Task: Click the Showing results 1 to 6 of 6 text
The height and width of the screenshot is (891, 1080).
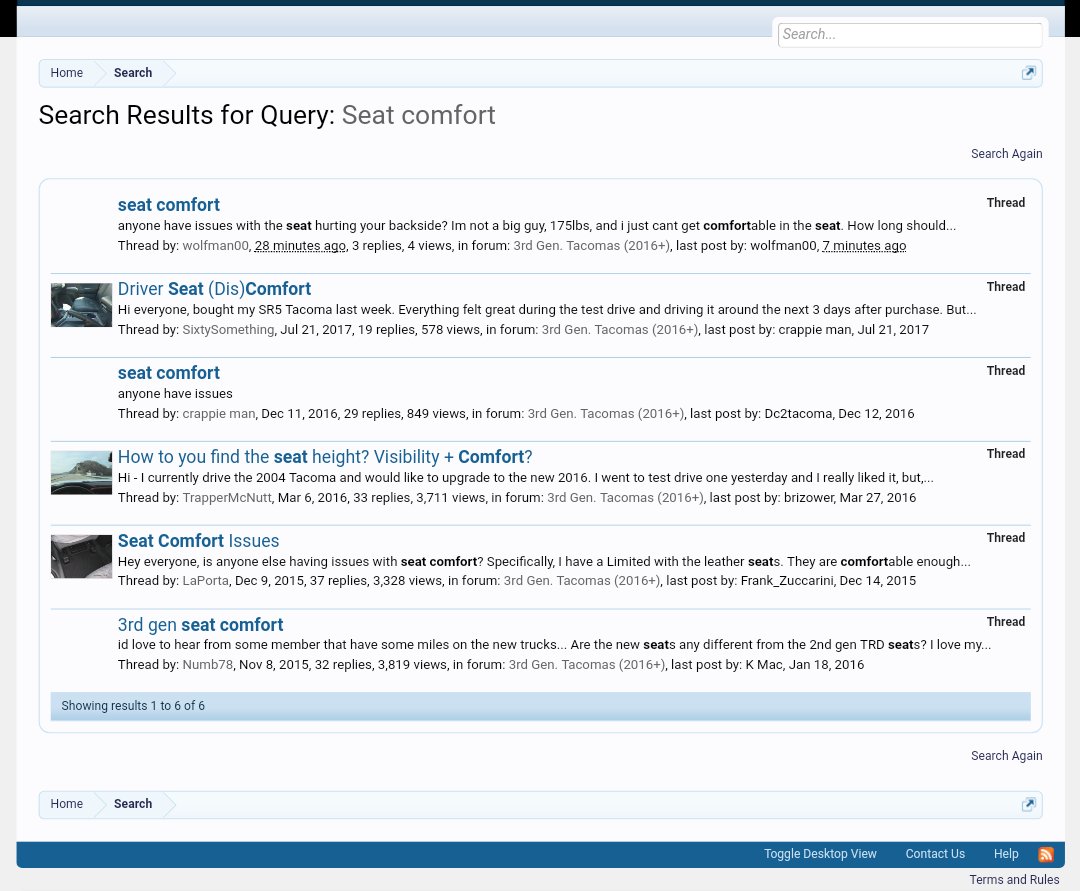Action: (x=133, y=706)
